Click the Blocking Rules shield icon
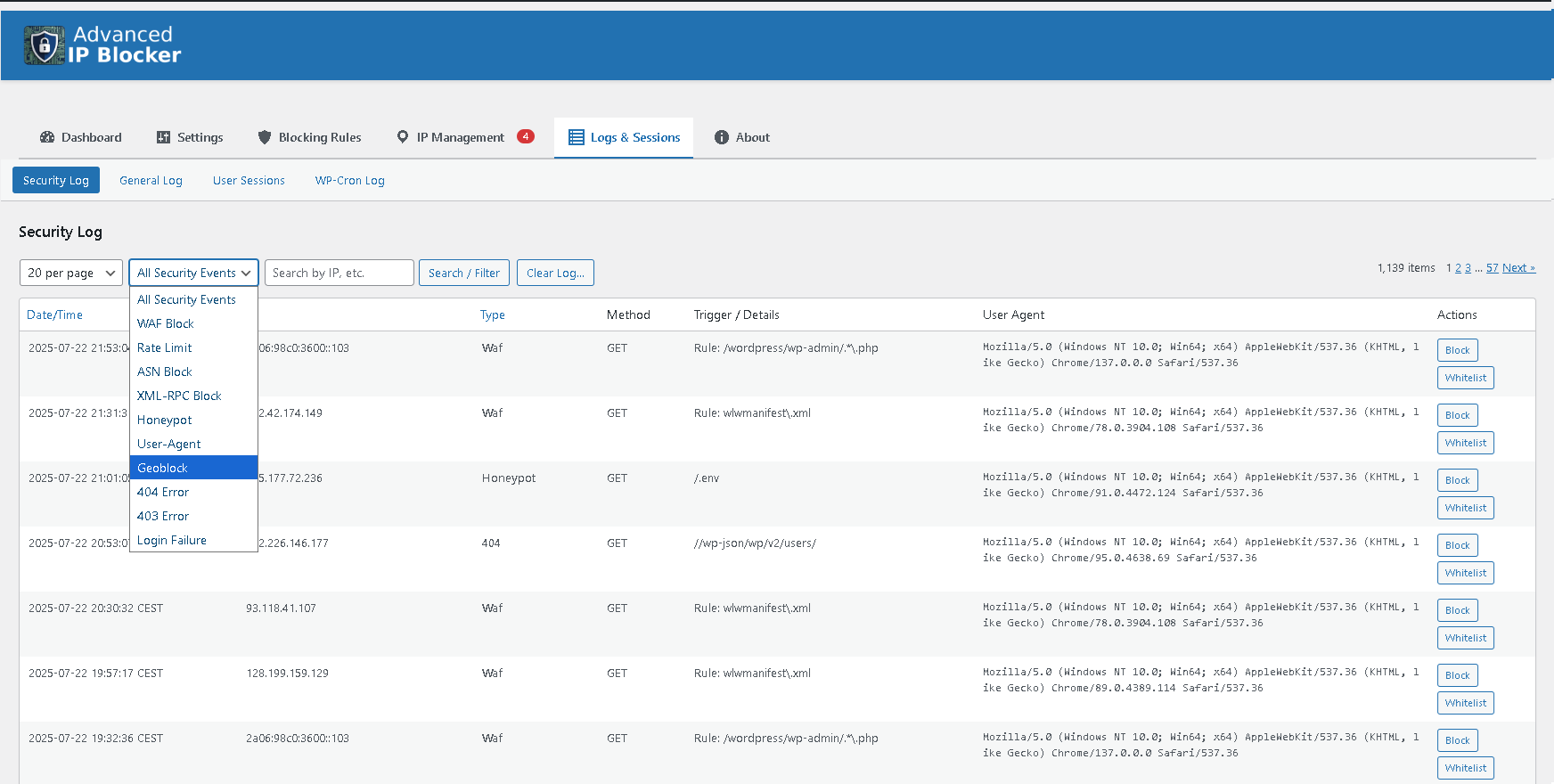1554x784 pixels. pyautogui.click(x=265, y=137)
